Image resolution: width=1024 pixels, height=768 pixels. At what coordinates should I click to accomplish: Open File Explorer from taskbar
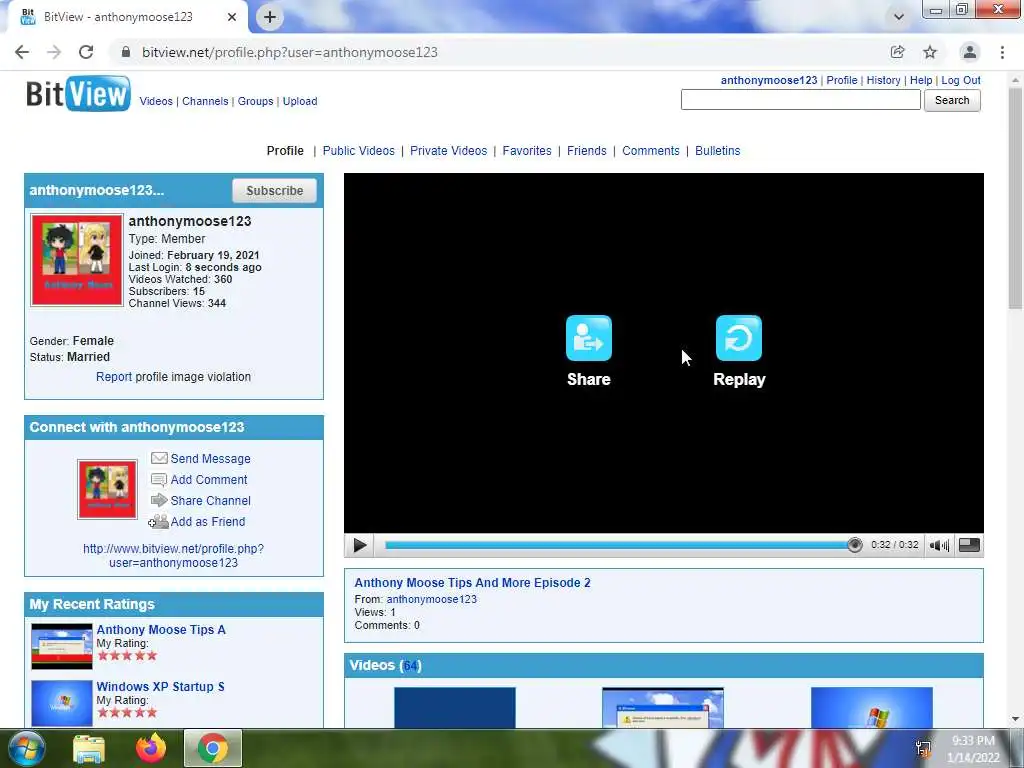pyautogui.click(x=89, y=748)
